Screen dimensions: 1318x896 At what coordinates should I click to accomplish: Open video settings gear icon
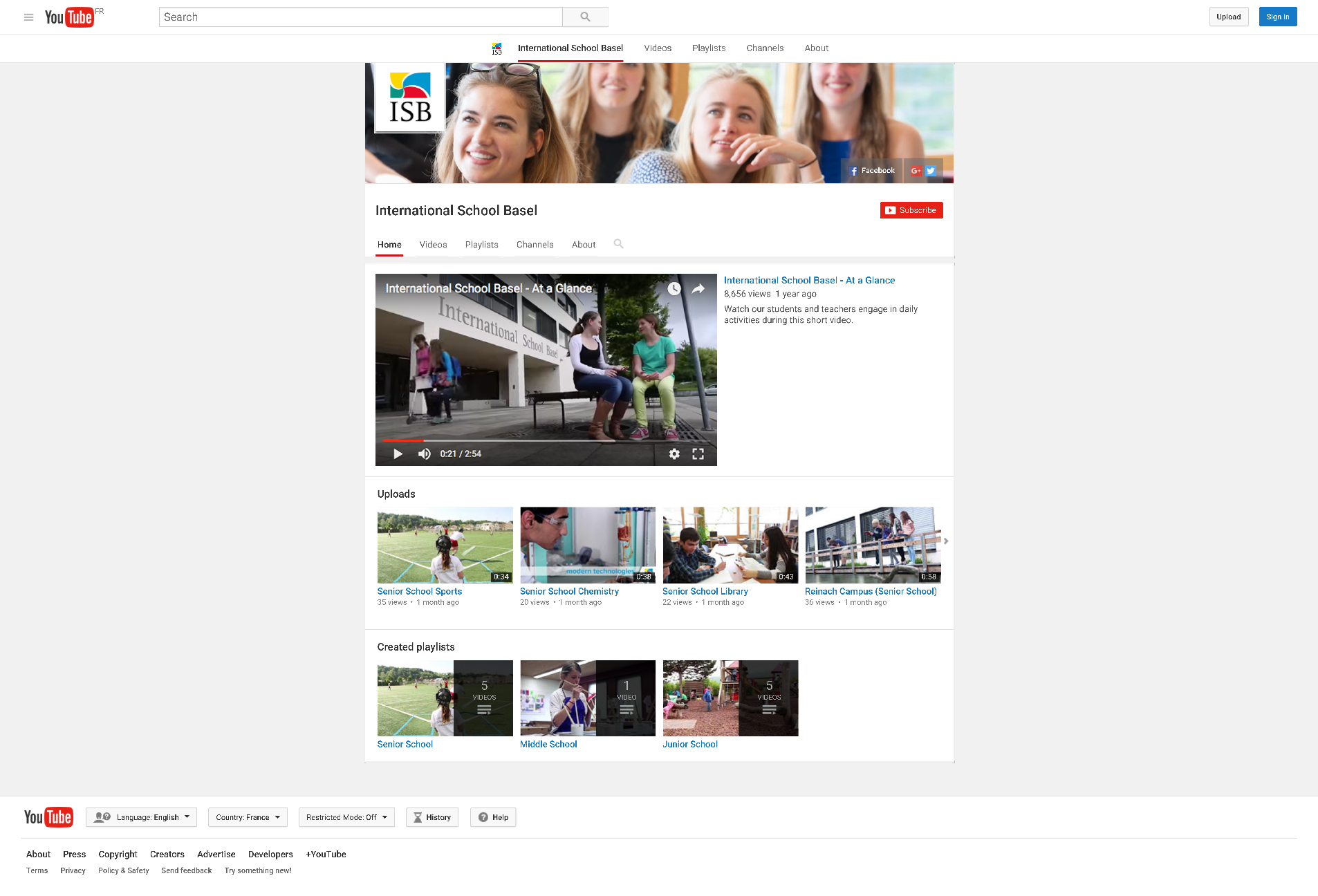[674, 454]
